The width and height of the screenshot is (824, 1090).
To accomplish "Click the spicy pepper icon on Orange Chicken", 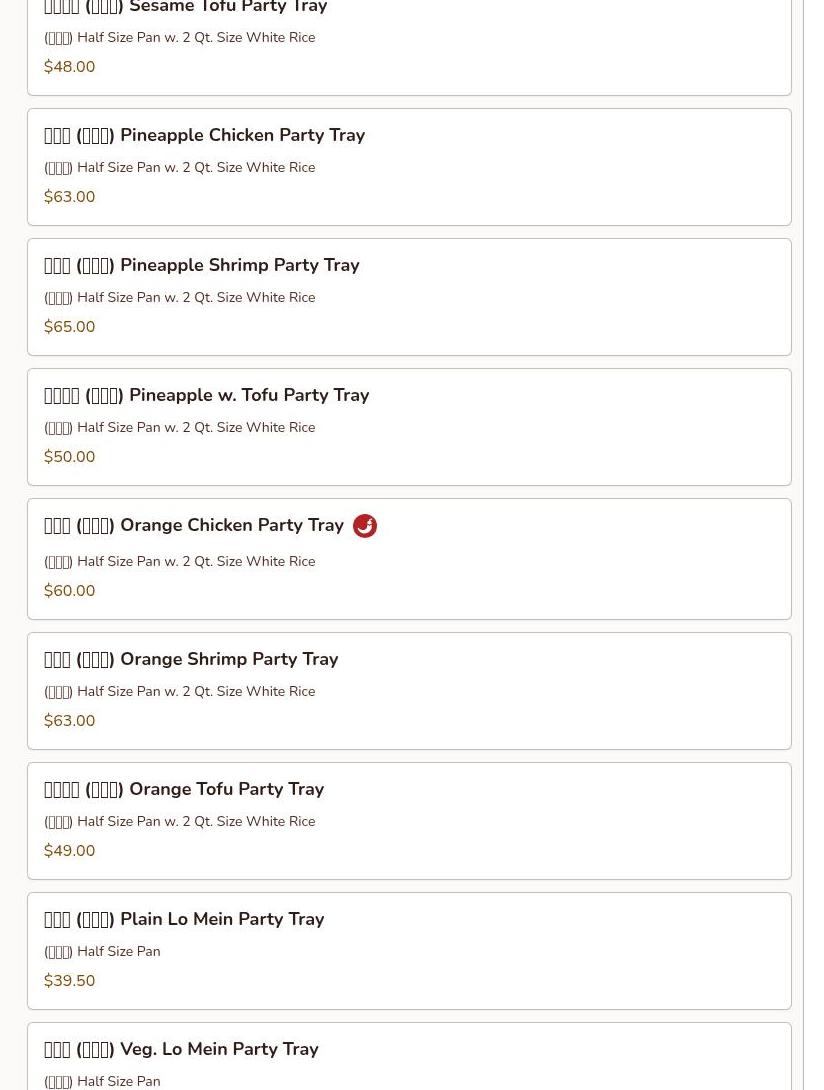I will [x=364, y=526].
